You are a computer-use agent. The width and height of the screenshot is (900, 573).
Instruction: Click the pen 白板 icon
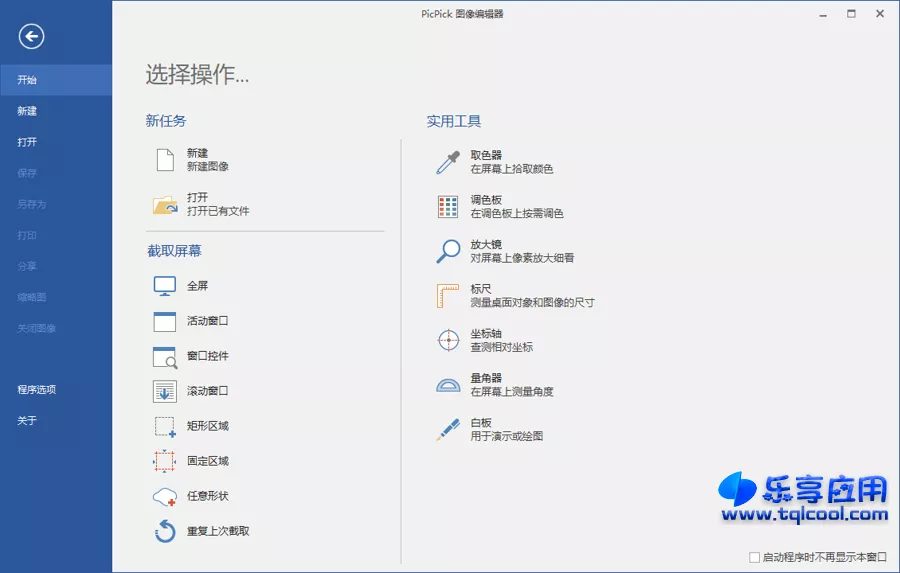point(448,429)
